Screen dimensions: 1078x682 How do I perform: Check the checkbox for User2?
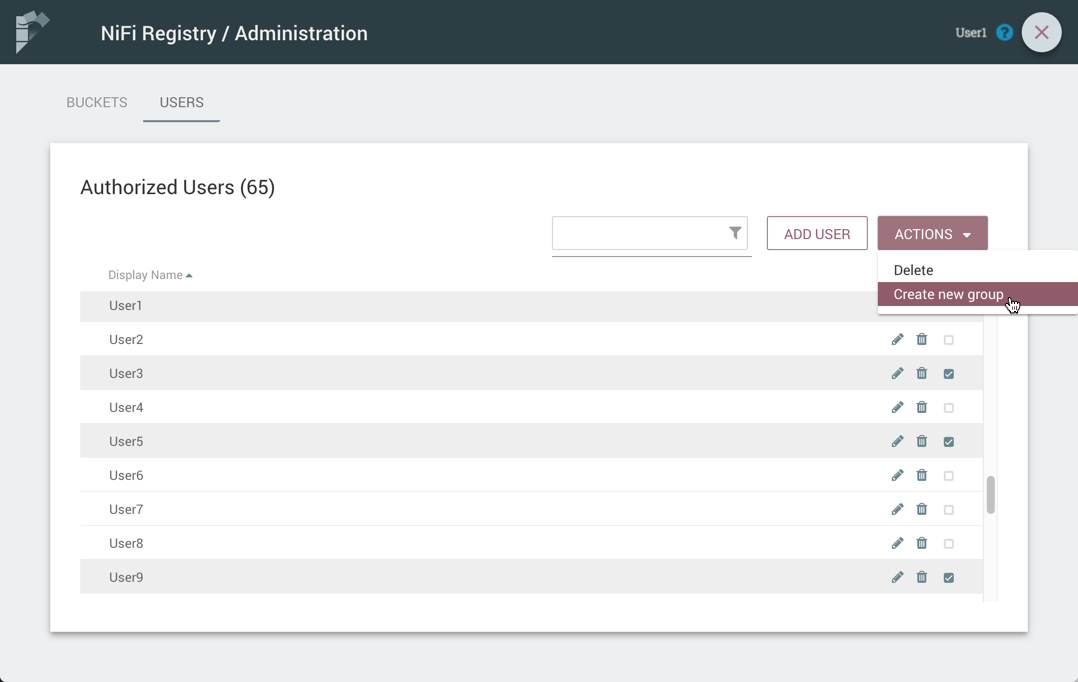coord(949,340)
